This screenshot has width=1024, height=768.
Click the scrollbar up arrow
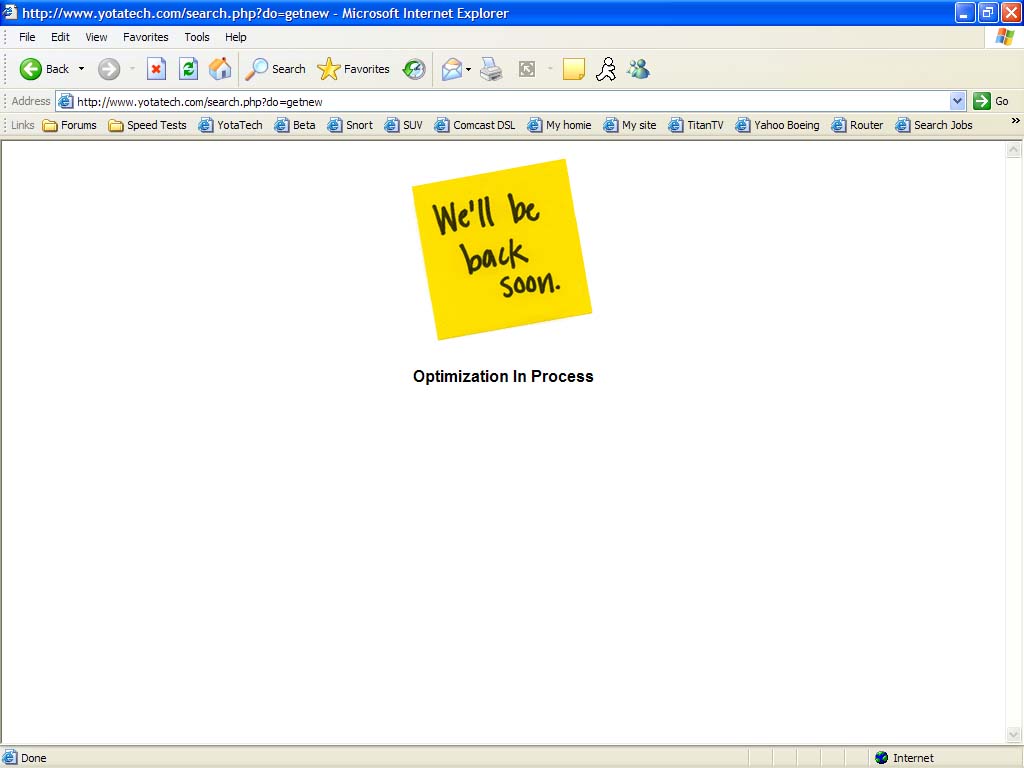1014,150
